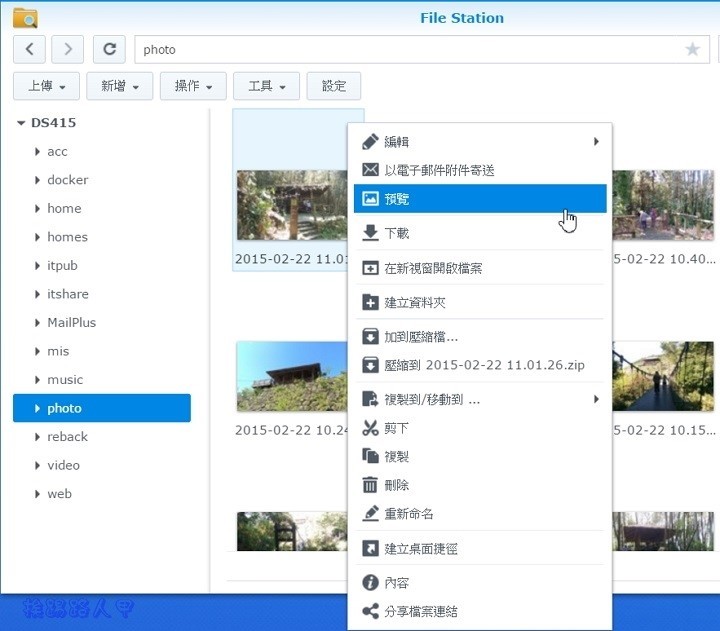Select the music folder in the sidebar
720x631 pixels.
tap(65, 380)
